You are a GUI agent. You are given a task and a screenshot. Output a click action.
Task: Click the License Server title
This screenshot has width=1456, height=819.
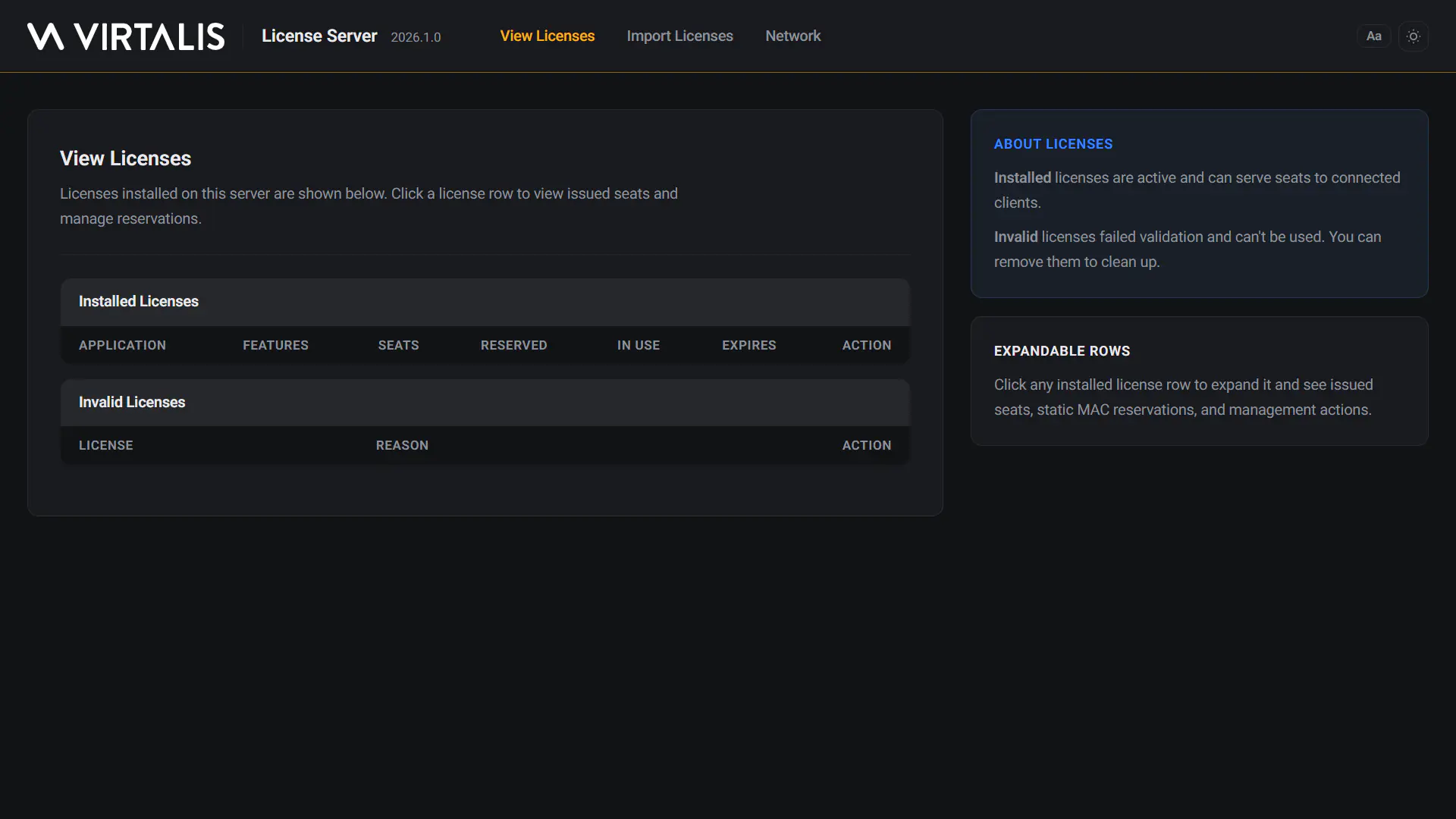click(319, 36)
